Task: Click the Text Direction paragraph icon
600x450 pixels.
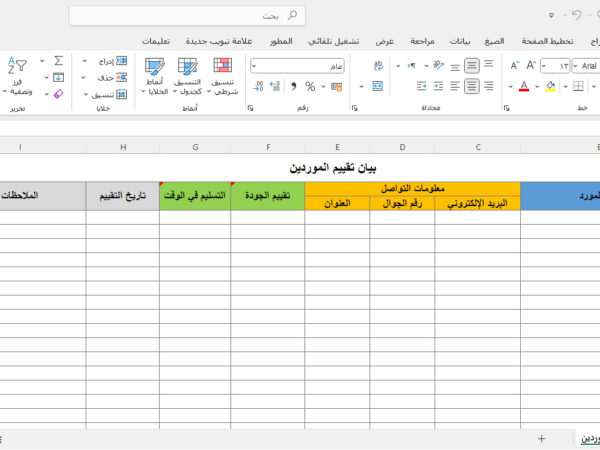Action: [x=412, y=66]
